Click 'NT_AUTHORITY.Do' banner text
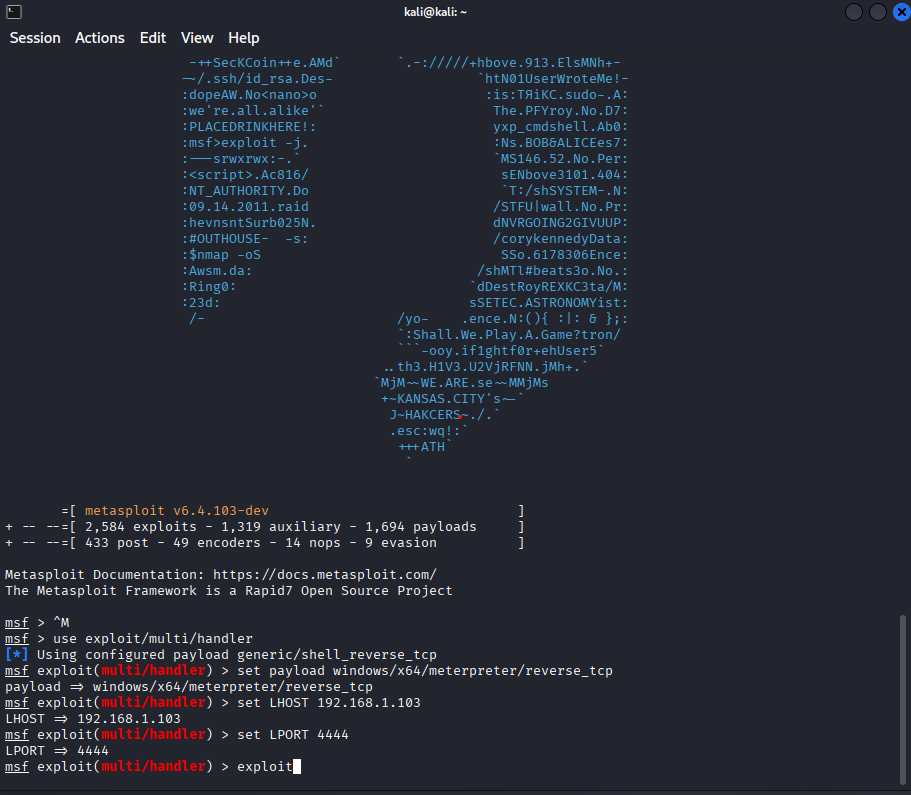This screenshot has width=911, height=795. pyautogui.click(x=249, y=191)
